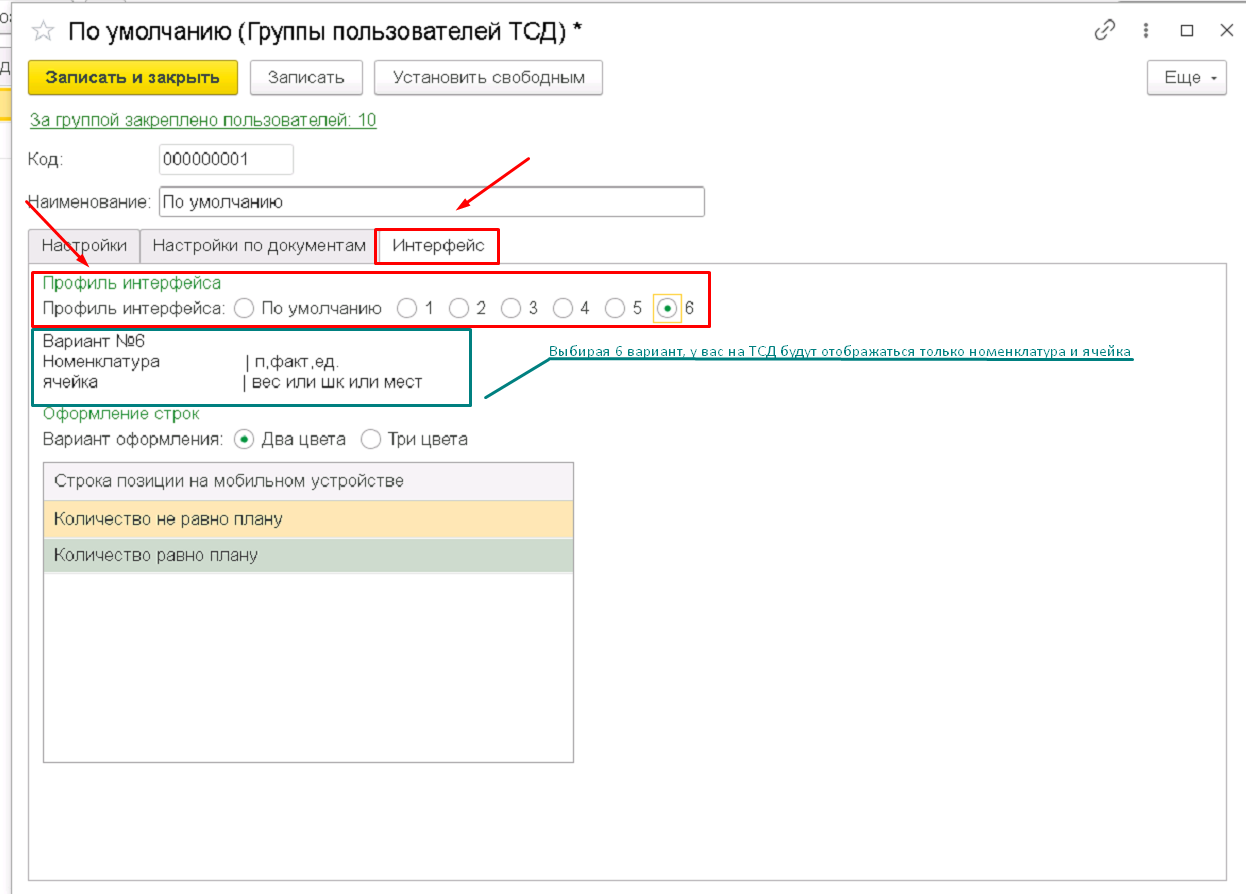Open the "Настройки по документам" tab

pos(259,246)
